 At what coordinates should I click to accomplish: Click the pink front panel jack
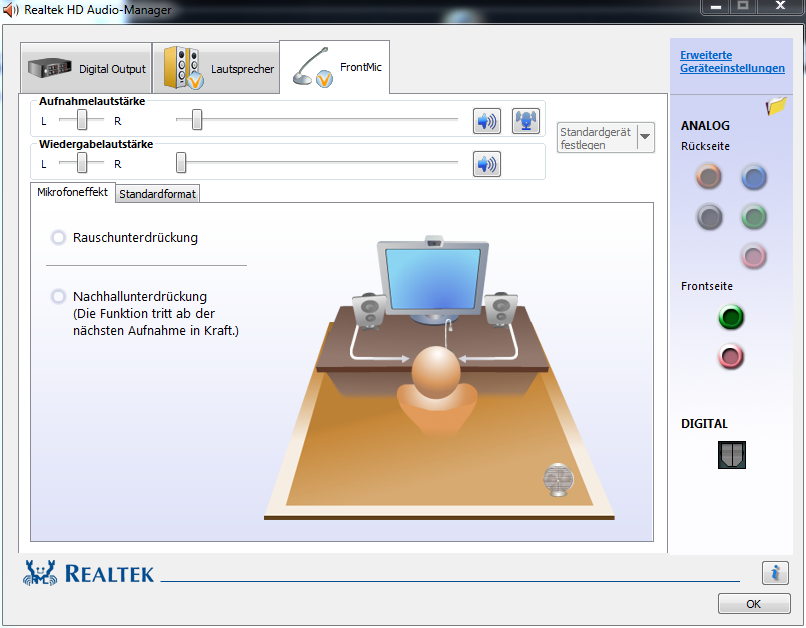731,357
